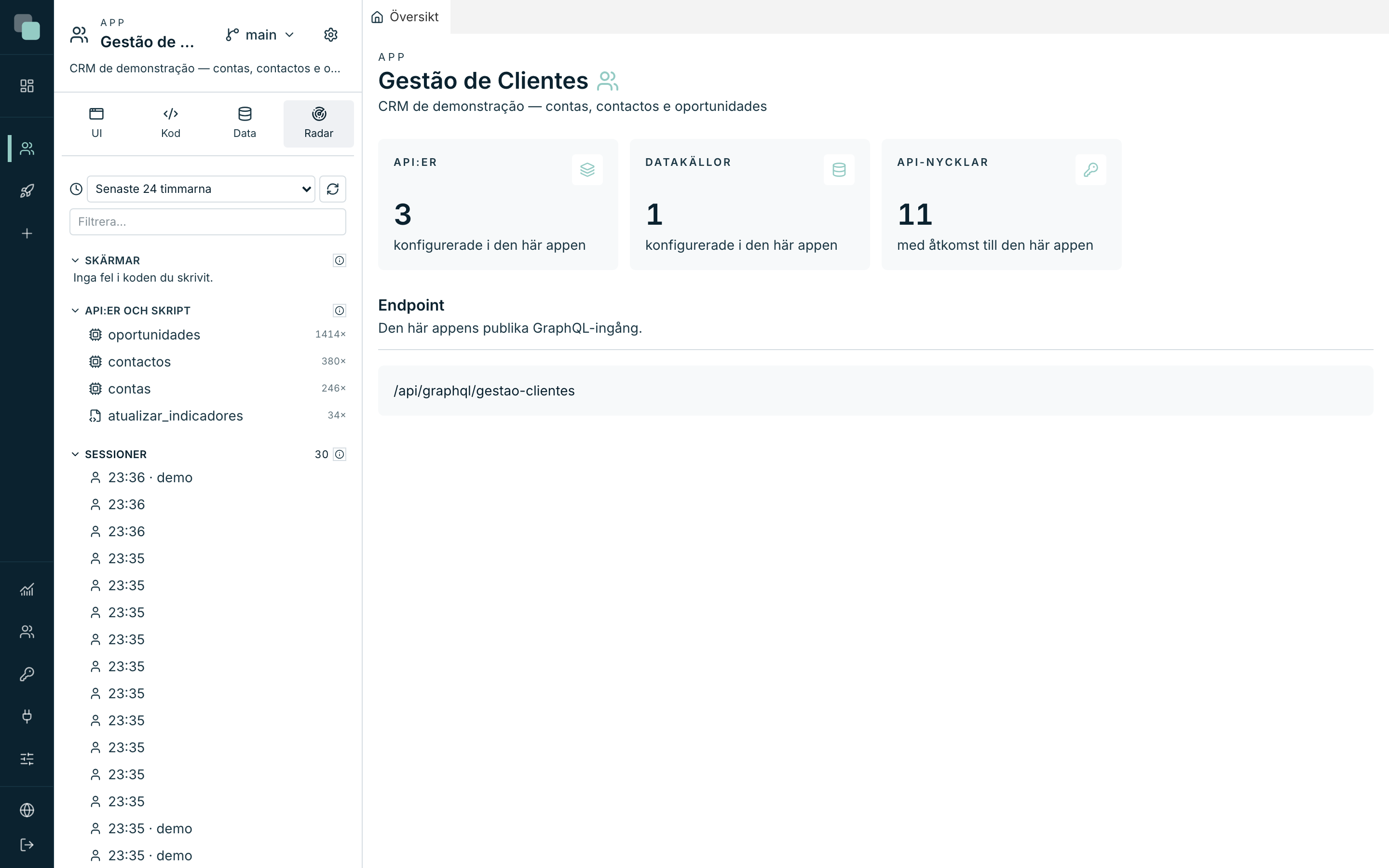Open app settings gear icon
This screenshot has height=868, width=1389.
[330, 35]
